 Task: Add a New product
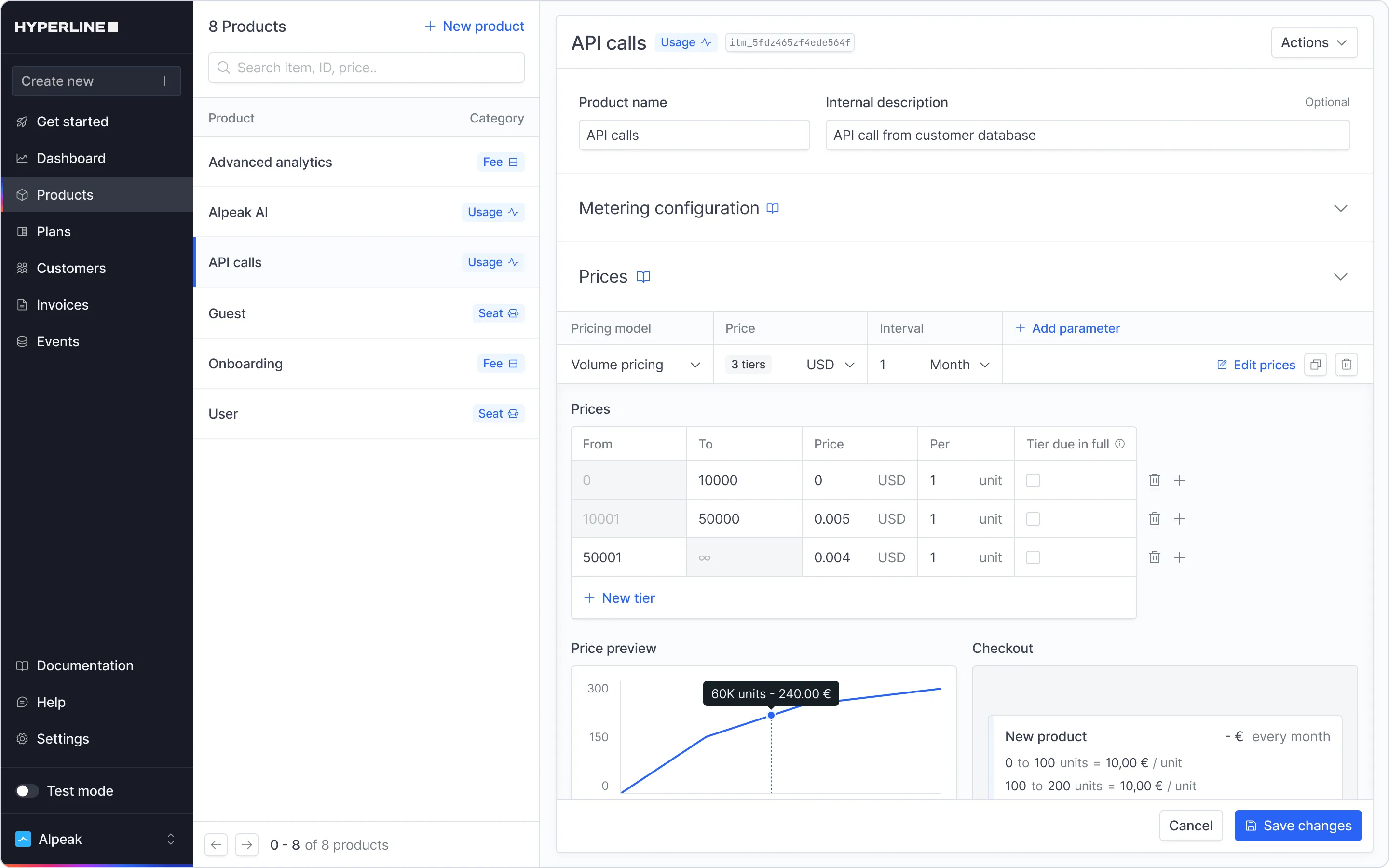point(474,26)
